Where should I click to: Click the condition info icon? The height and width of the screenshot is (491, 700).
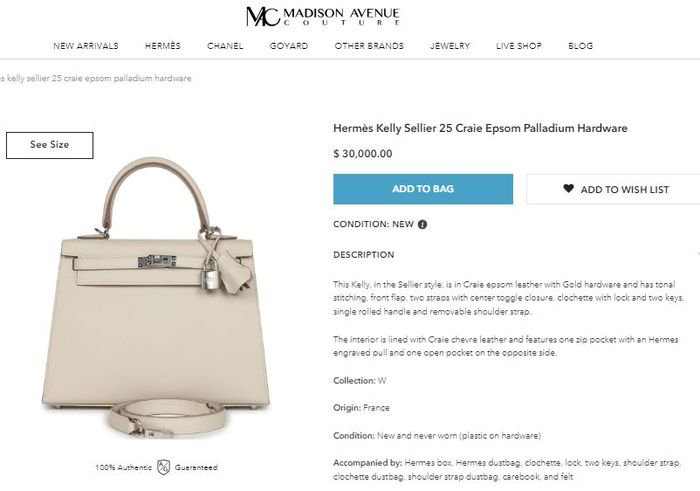pos(422,225)
